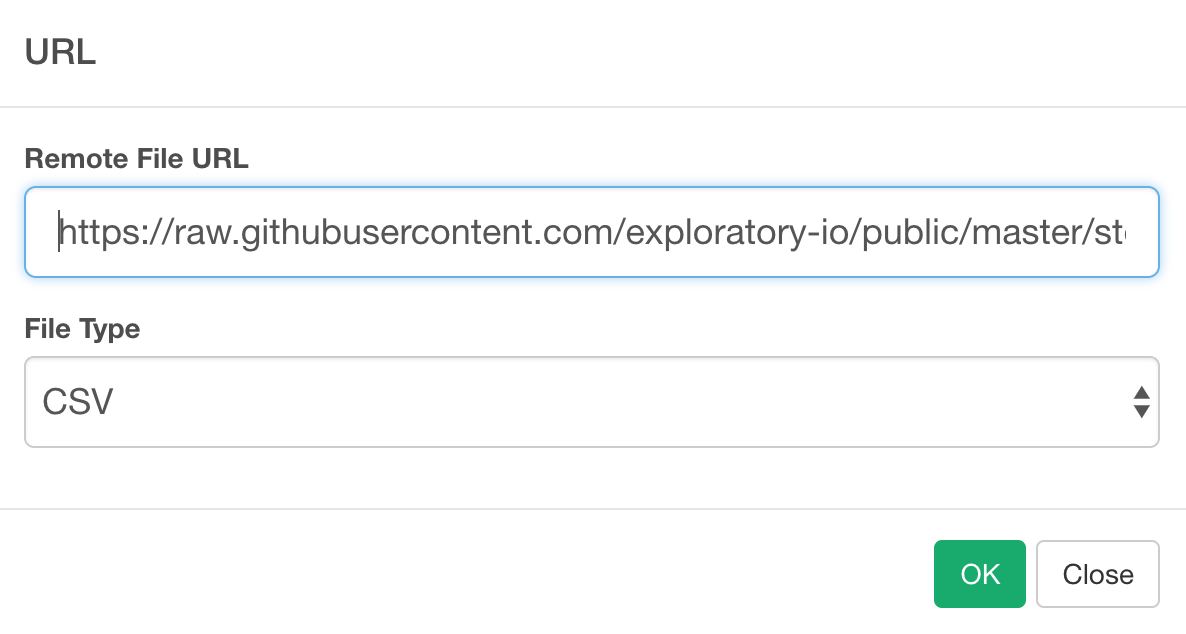The width and height of the screenshot is (1186, 634).
Task: Dismiss the dialog using Close
Action: tap(1098, 573)
